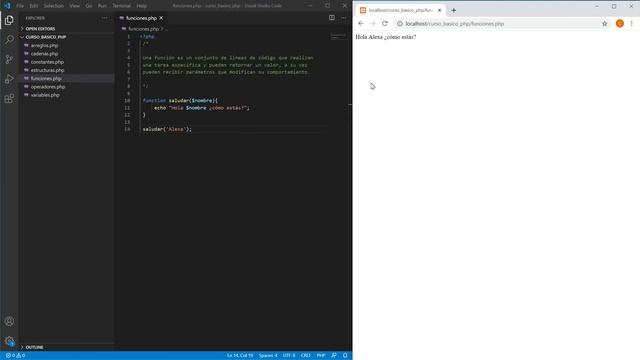Click the 'Hola Alexa ¿cómo estás?' page text
This screenshot has height=360, width=640.
386,37
